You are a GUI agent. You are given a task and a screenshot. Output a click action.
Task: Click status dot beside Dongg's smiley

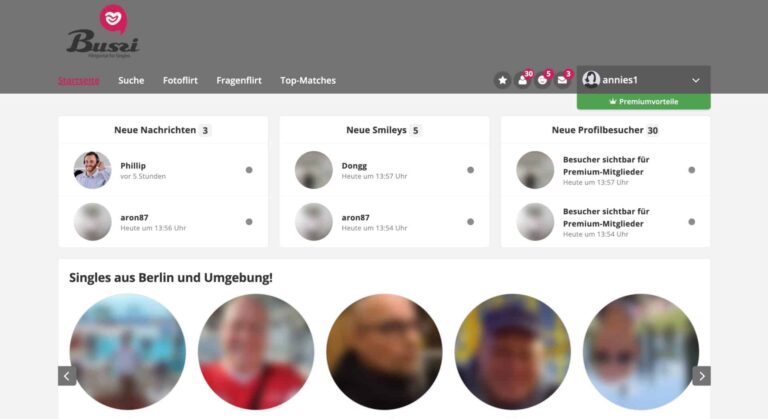470,170
